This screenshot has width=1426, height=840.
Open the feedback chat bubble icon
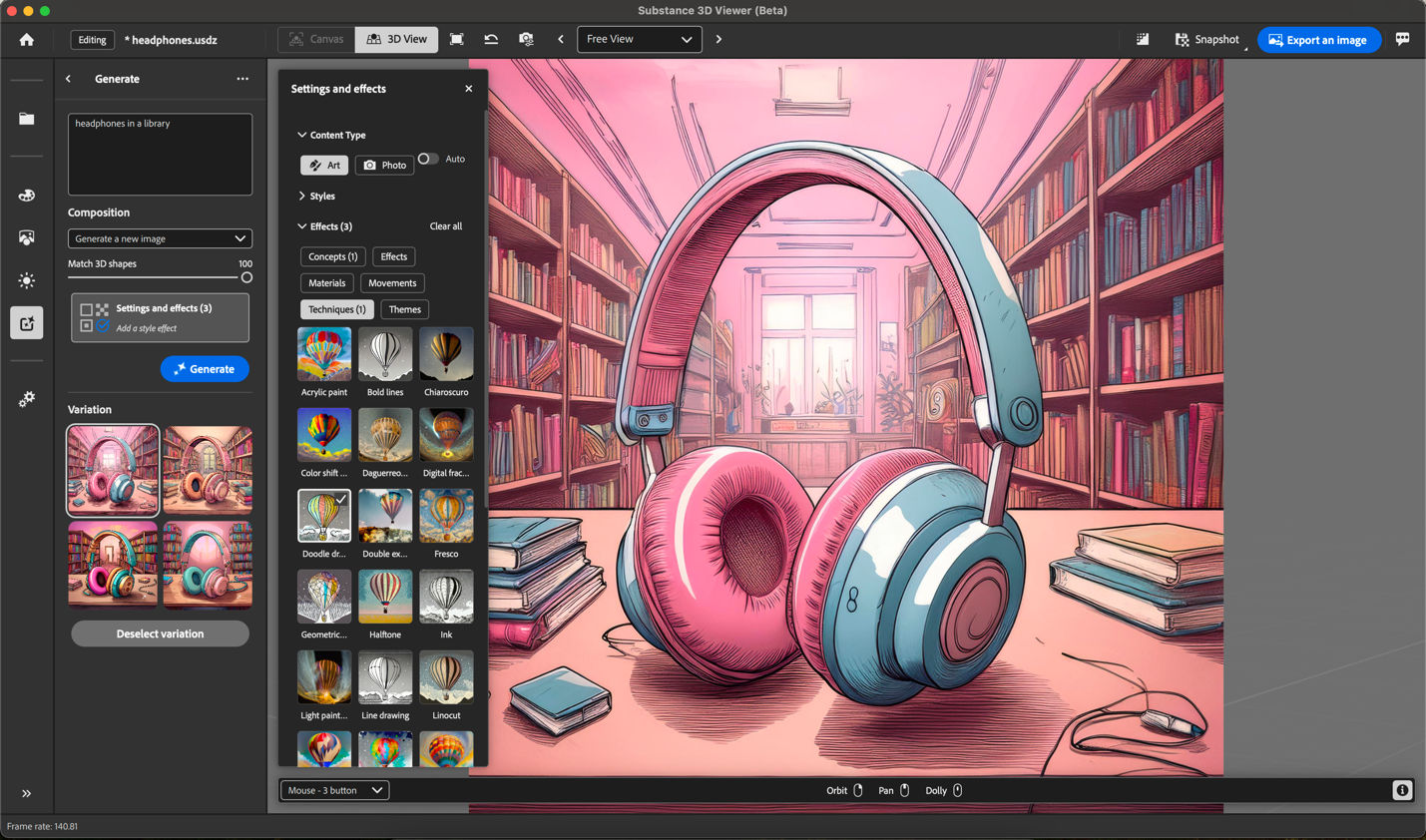coord(1402,39)
